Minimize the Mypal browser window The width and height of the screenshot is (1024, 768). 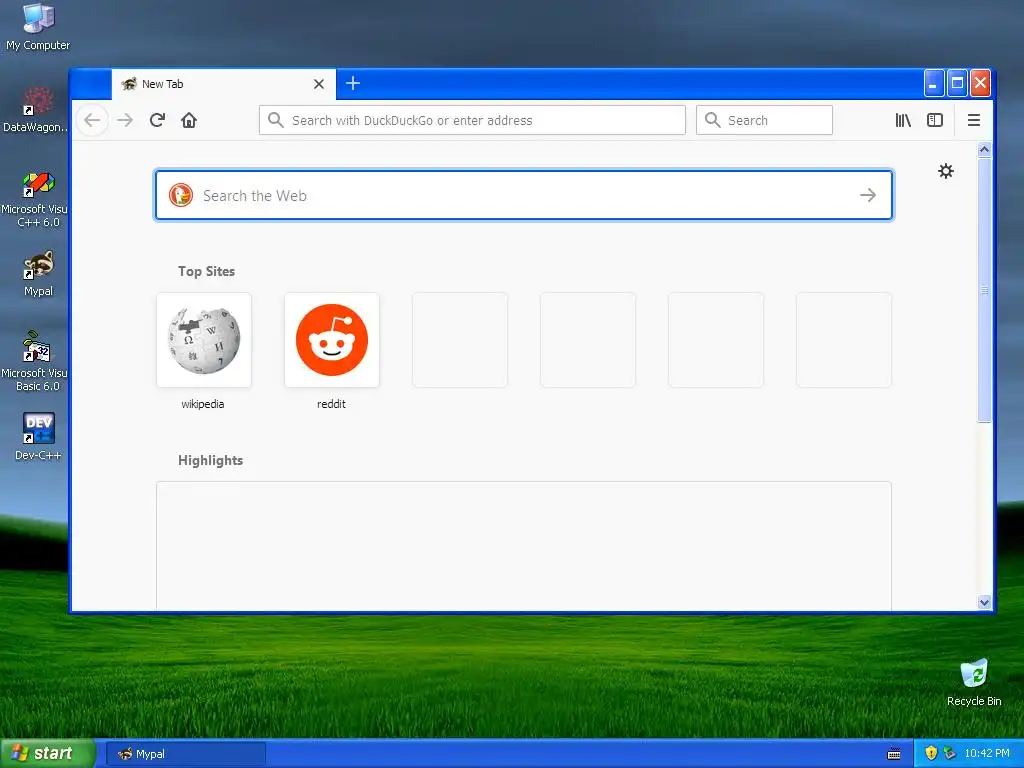click(934, 84)
